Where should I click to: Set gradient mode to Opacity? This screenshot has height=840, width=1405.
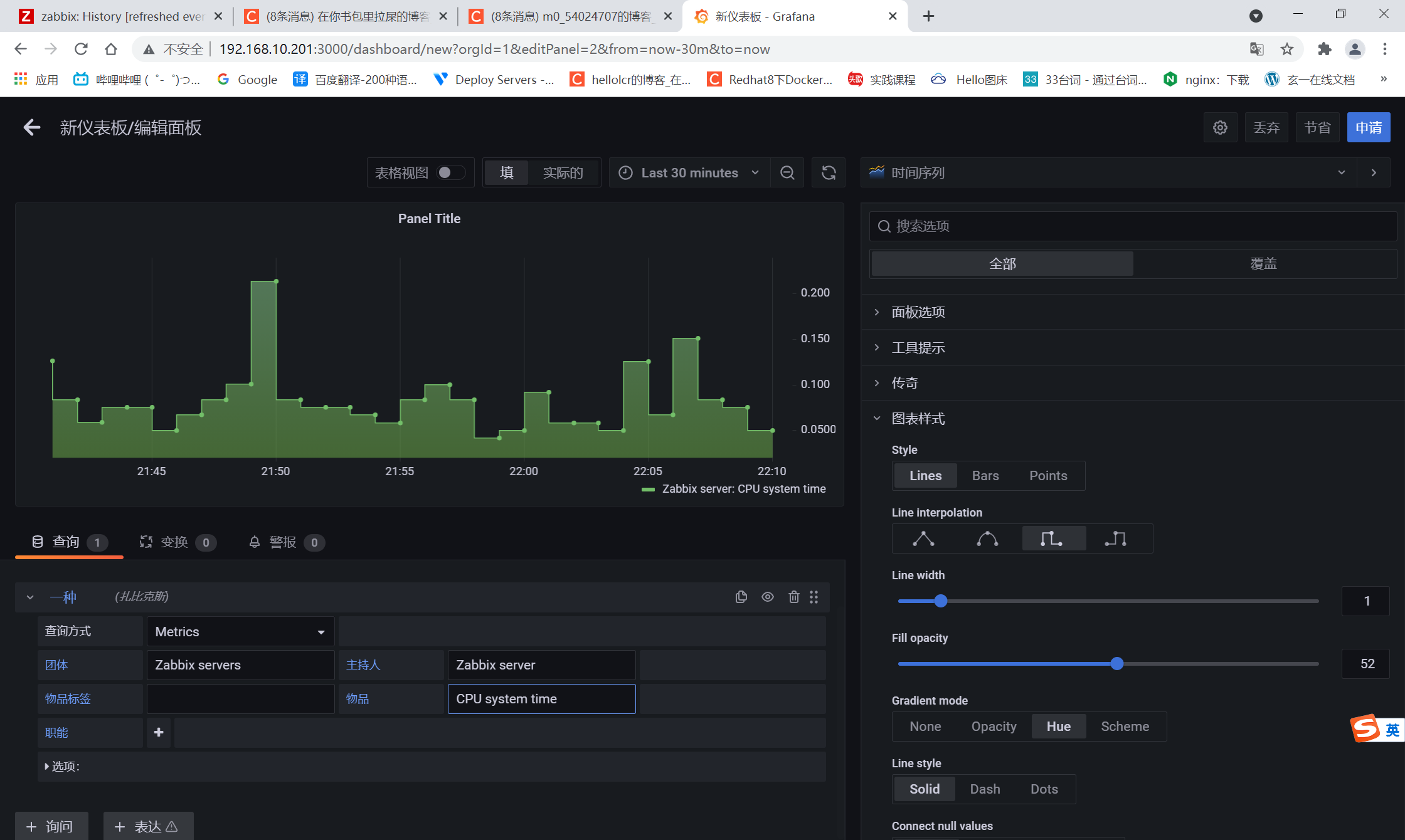[994, 727]
